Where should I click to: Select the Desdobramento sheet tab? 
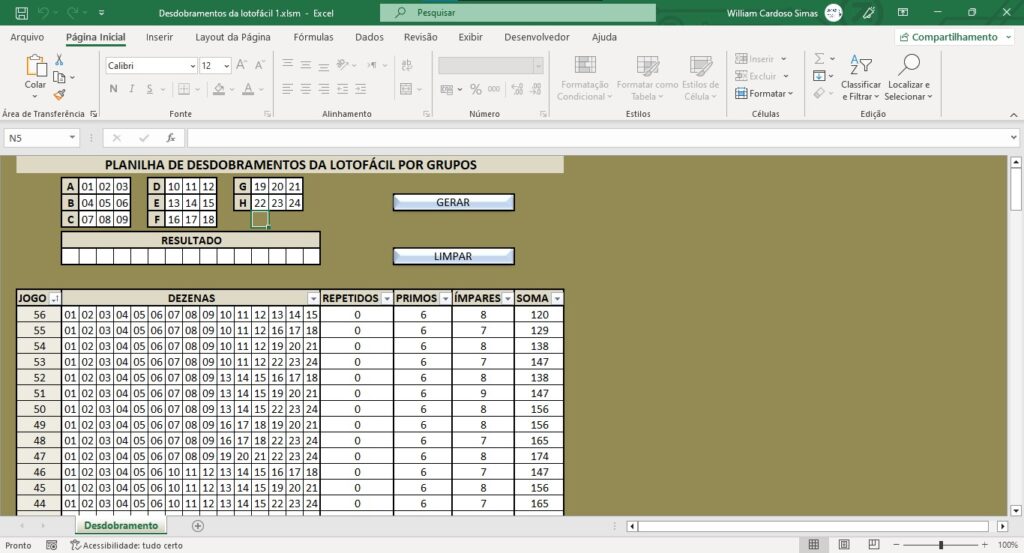click(x=121, y=526)
